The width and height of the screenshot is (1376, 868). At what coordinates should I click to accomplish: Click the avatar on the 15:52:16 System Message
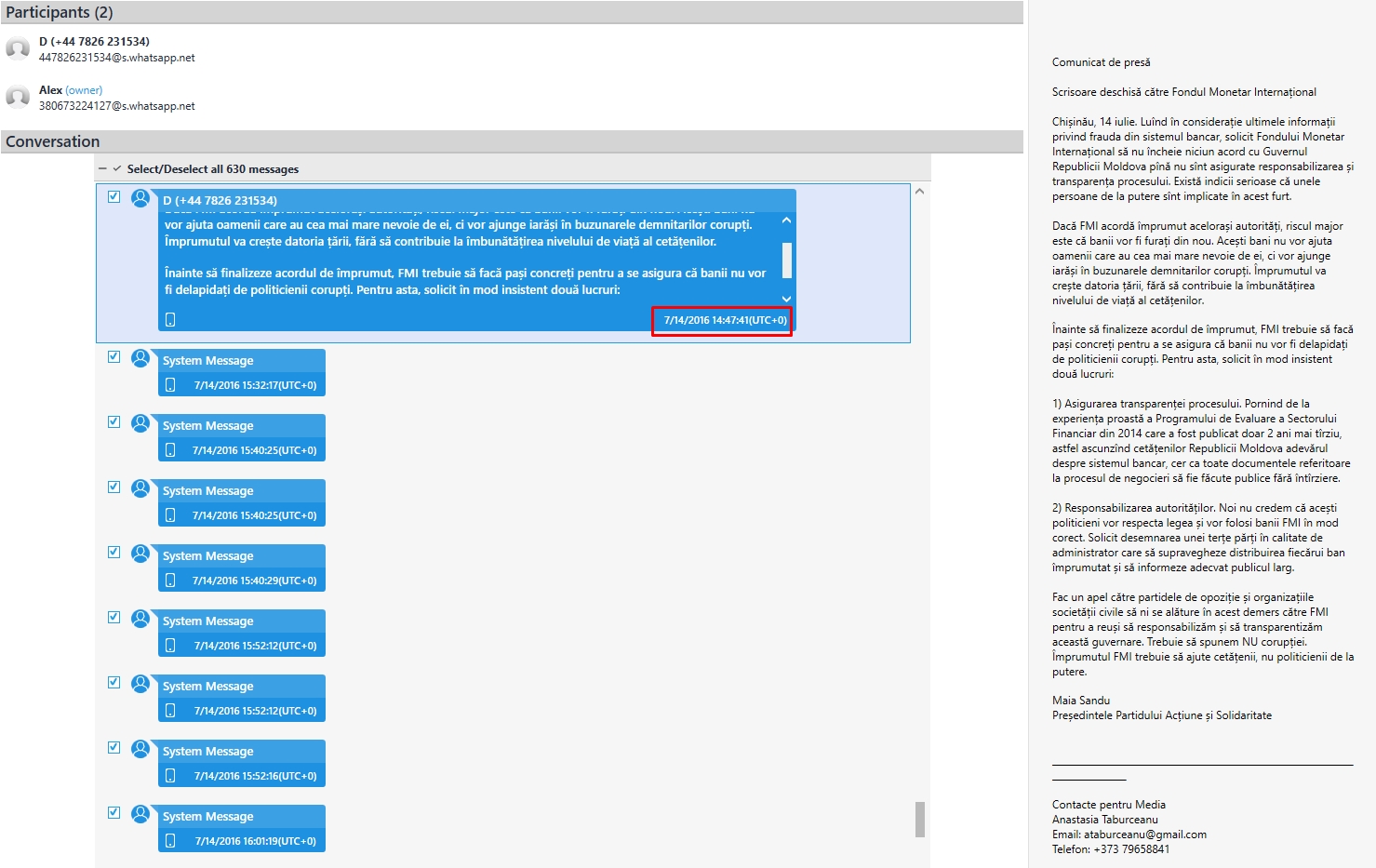click(140, 749)
